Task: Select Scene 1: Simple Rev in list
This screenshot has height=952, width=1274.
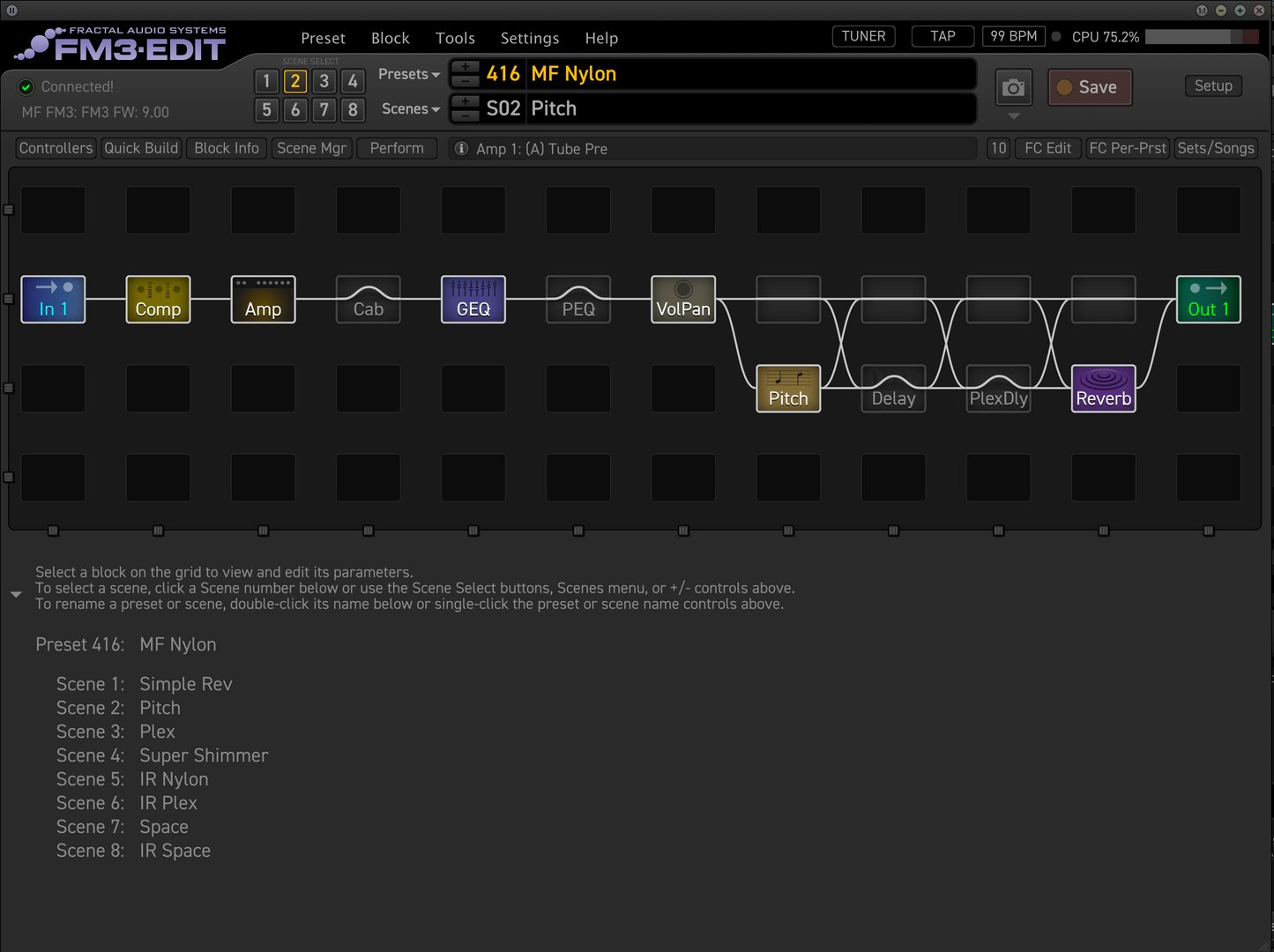Action: pos(145,684)
